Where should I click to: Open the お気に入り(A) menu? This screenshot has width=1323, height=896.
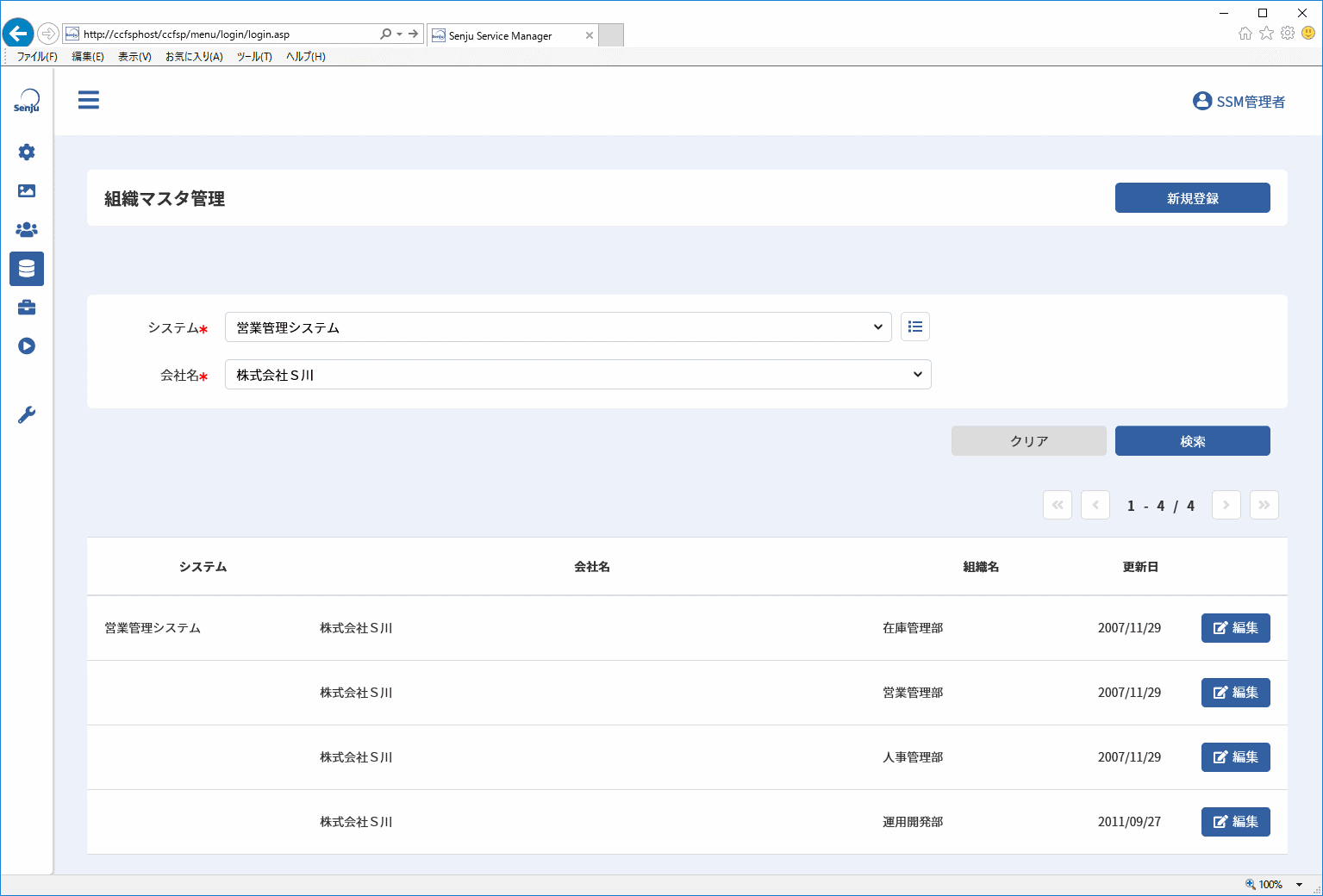pos(194,57)
